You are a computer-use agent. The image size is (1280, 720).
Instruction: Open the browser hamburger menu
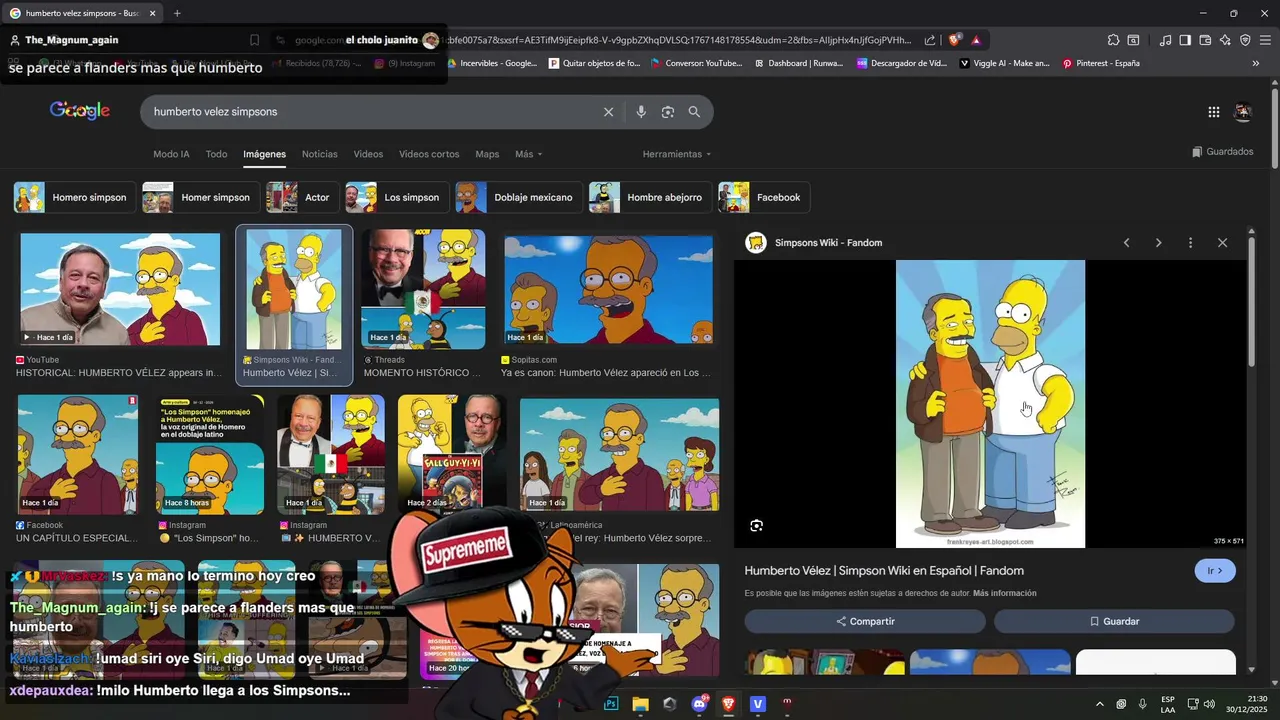tap(1265, 40)
